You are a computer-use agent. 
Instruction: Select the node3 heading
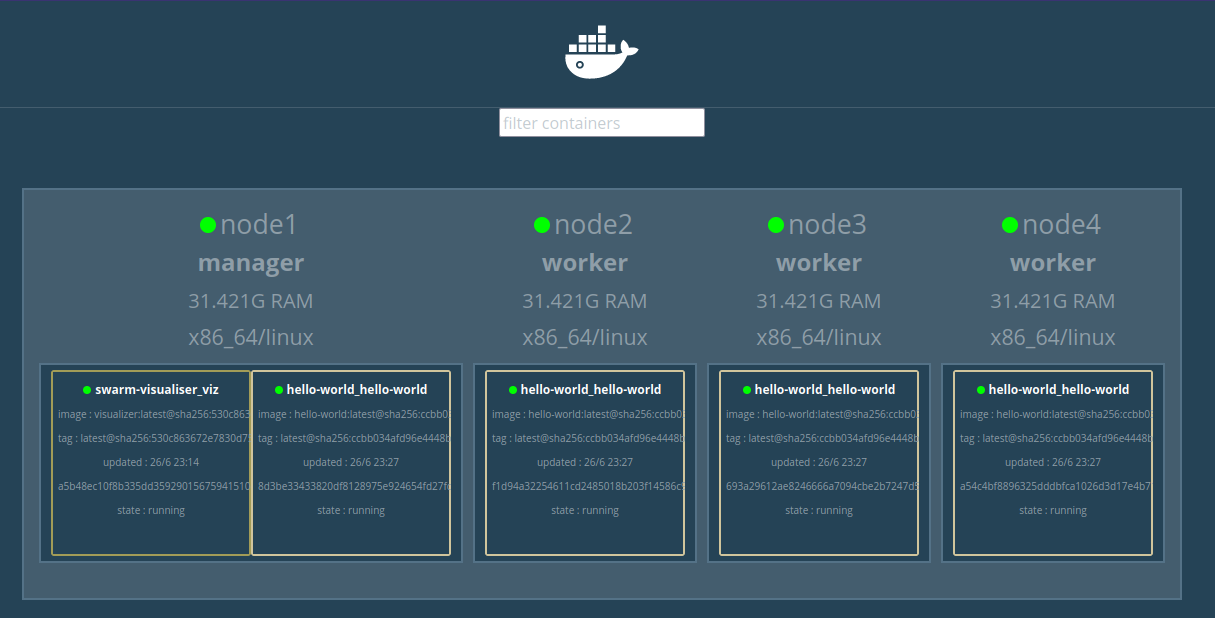tap(827, 225)
